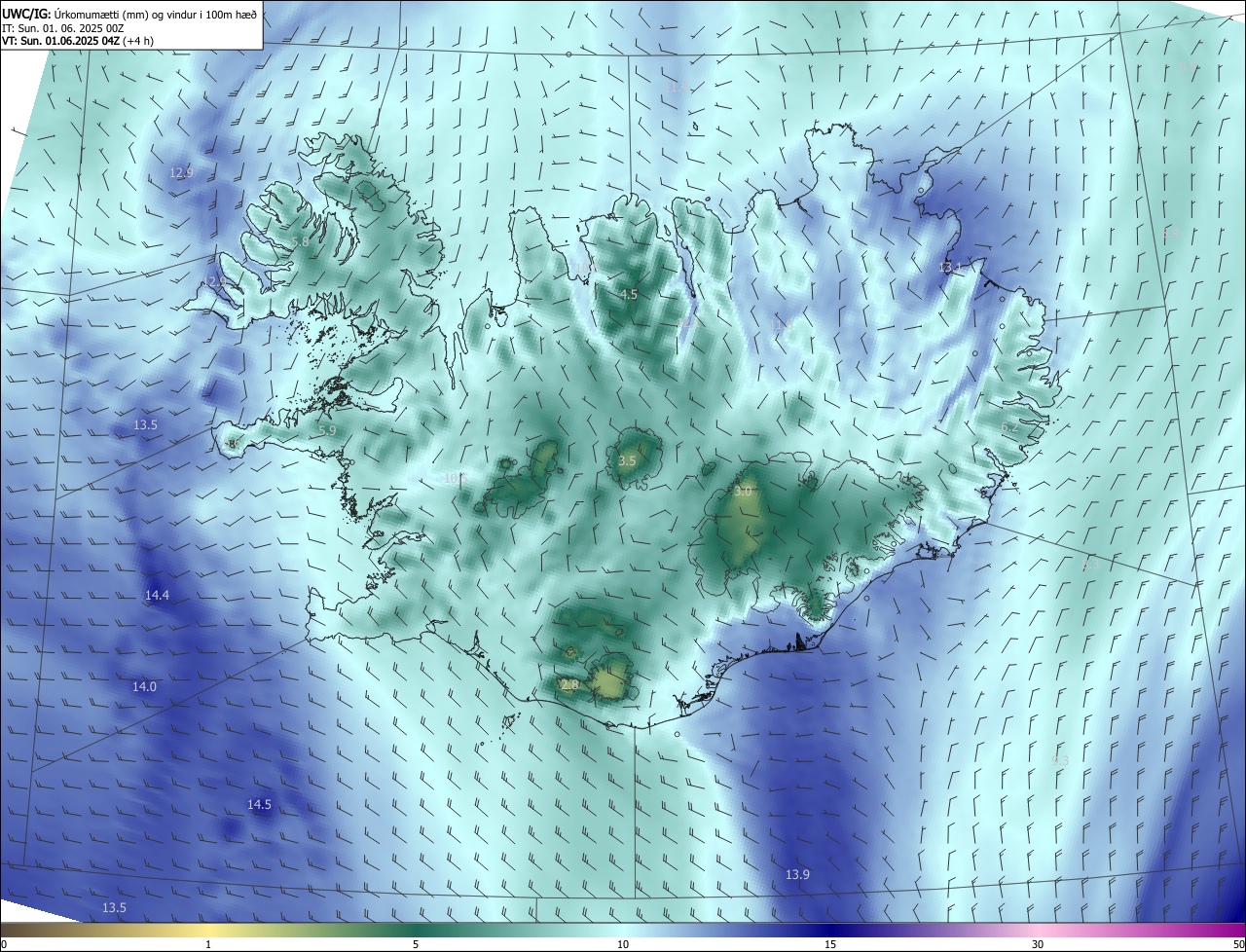1246x952 pixels.
Task: Click the 14.0 value label on the map
Action: click(x=144, y=686)
